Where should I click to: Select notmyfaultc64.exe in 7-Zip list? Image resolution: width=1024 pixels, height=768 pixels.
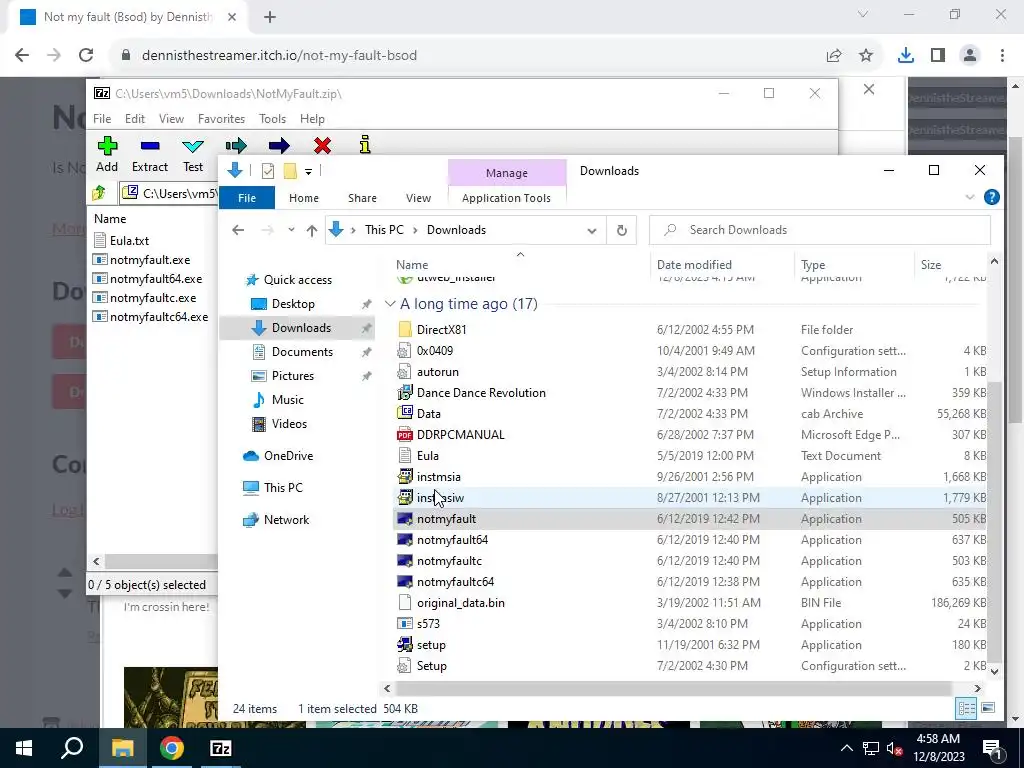(159, 317)
